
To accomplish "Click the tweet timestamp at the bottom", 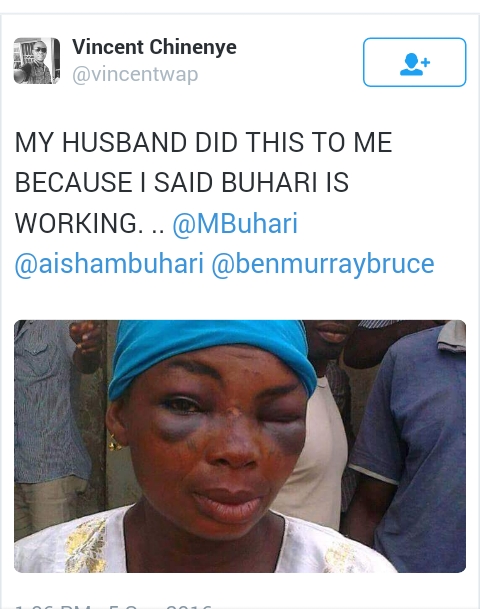I will (113, 606).
